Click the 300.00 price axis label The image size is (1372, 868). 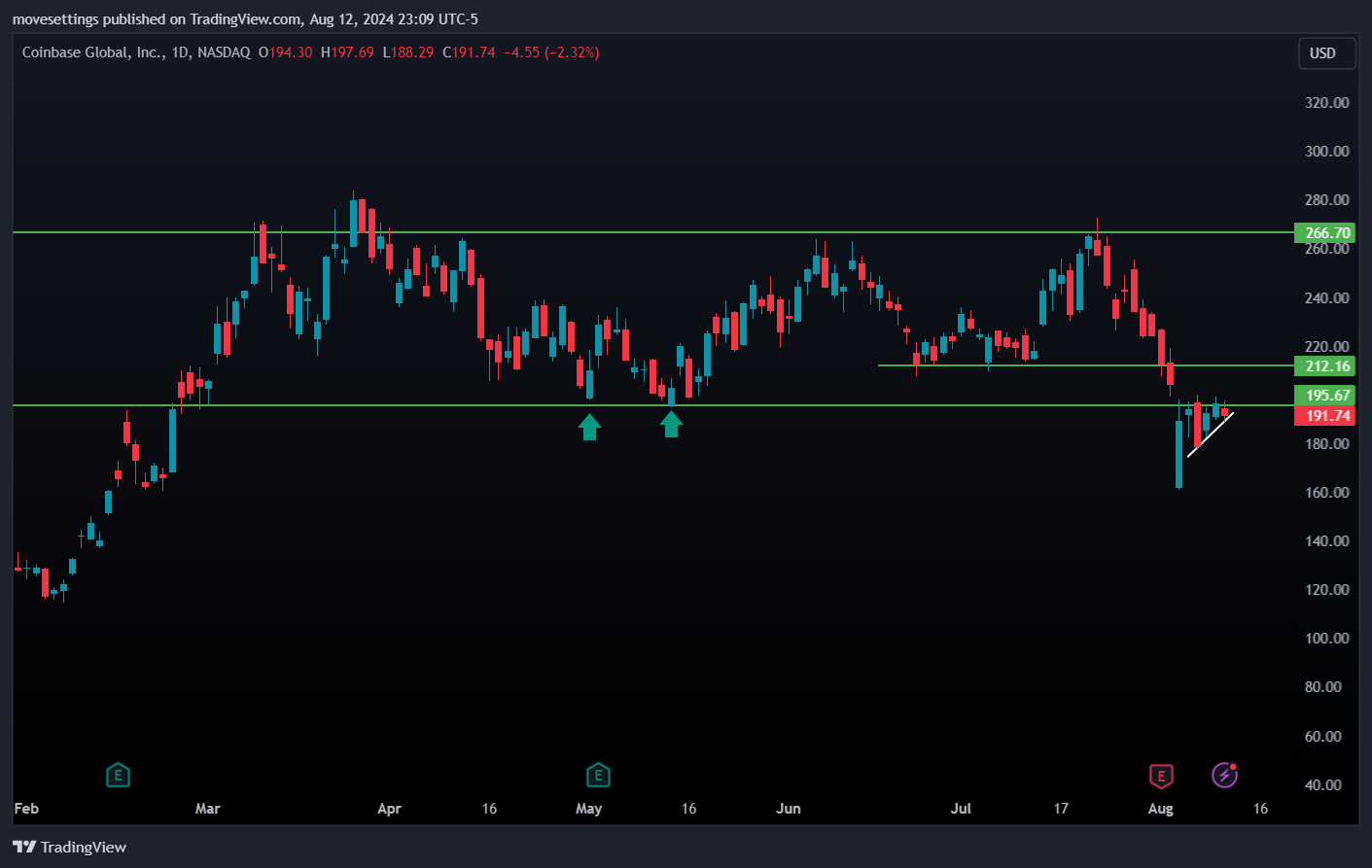(x=1326, y=152)
